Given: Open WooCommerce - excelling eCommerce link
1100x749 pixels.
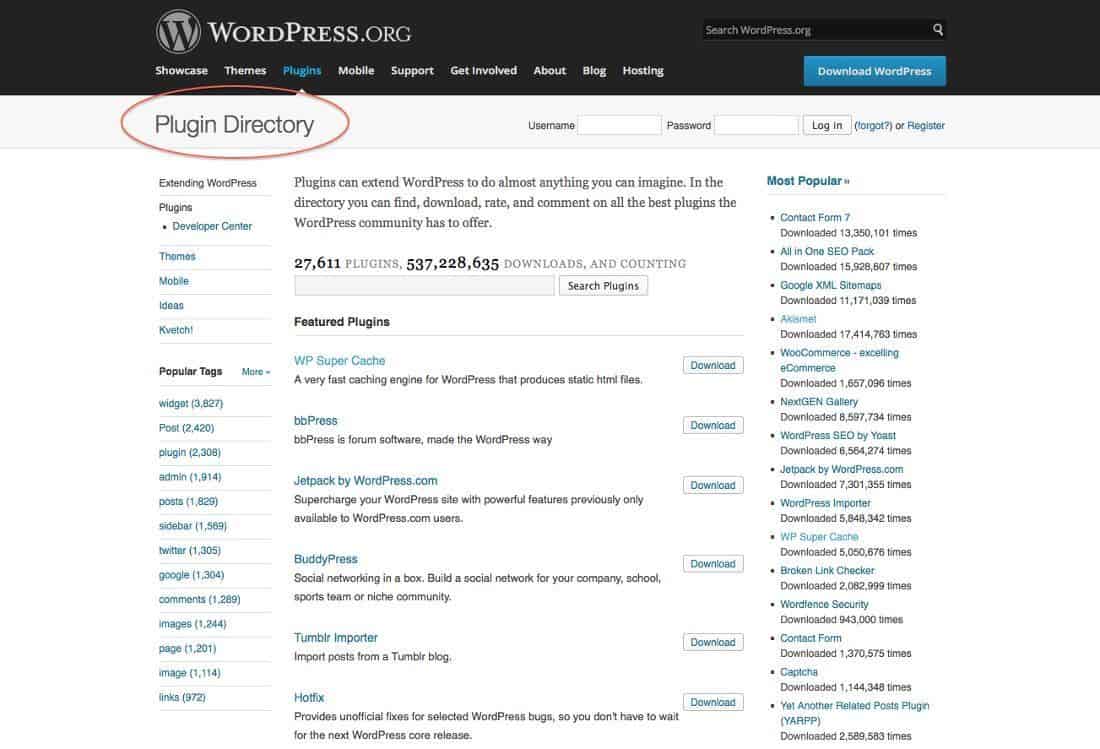Looking at the screenshot, I should [x=839, y=360].
